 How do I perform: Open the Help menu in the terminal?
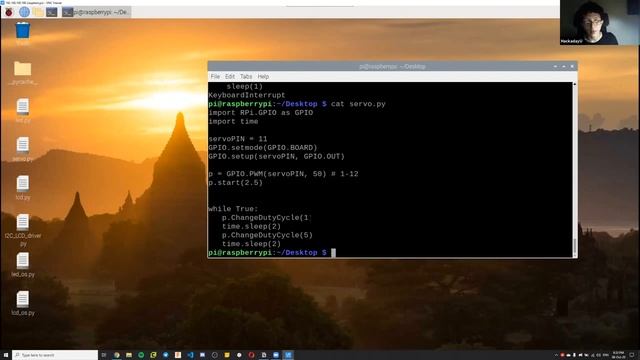coord(263,77)
